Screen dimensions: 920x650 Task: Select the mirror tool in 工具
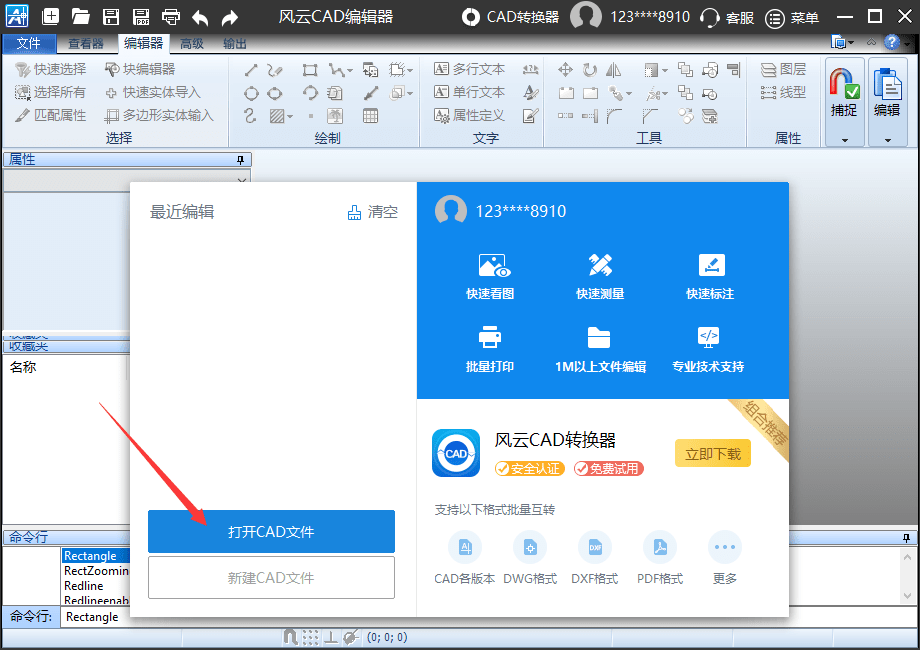point(613,70)
